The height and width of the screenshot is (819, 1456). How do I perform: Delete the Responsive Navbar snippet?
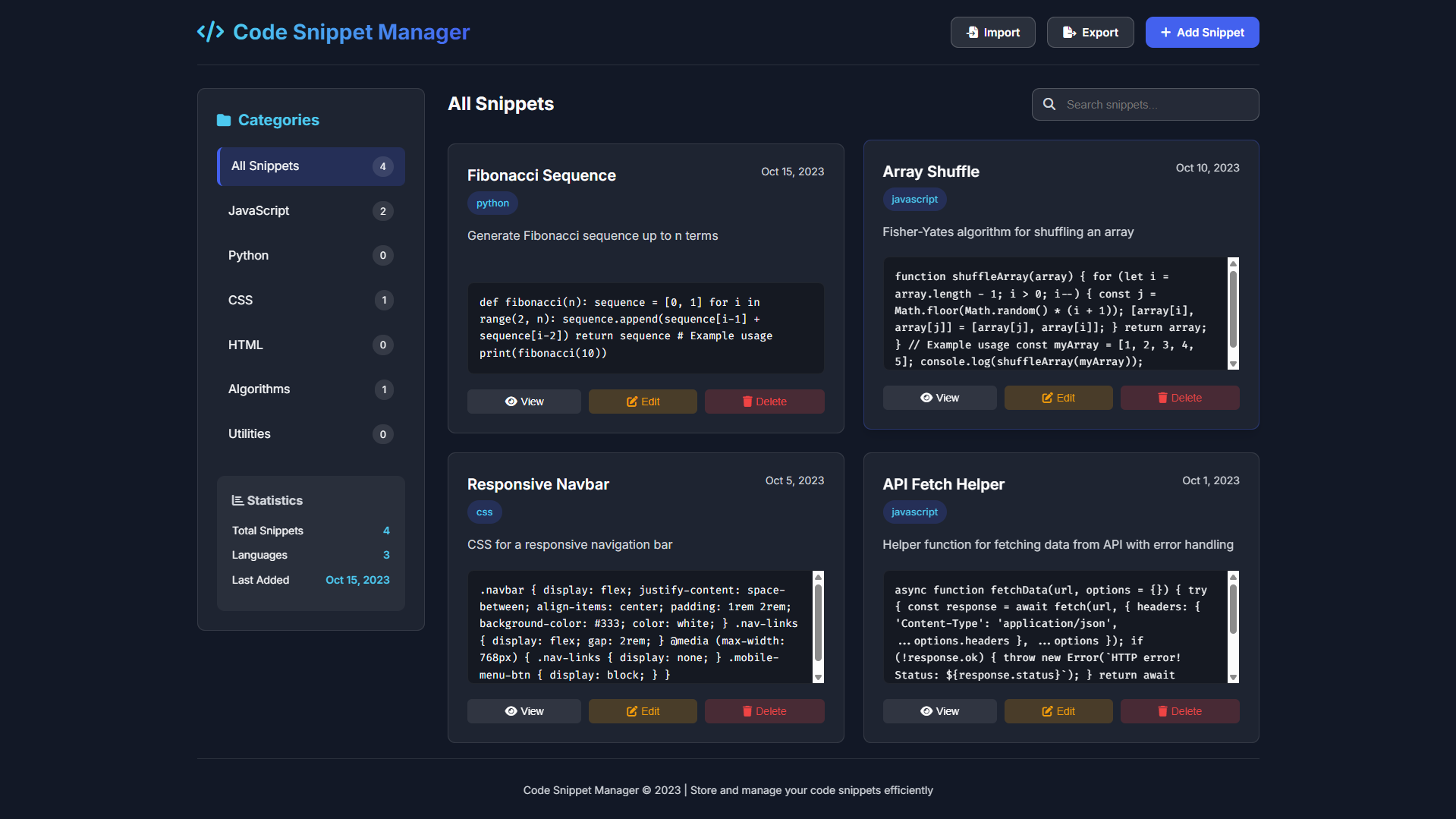764,711
